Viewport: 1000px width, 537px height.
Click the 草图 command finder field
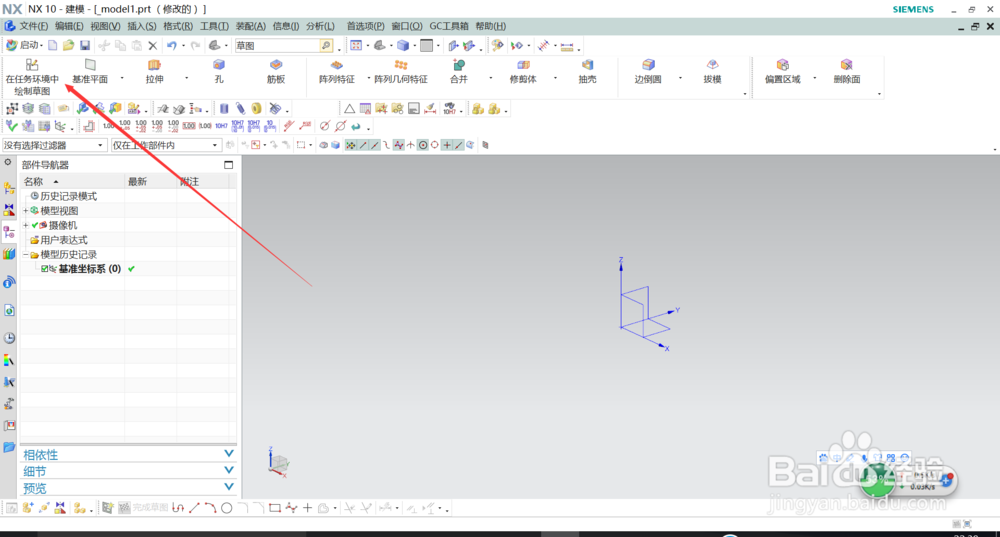(x=277, y=45)
